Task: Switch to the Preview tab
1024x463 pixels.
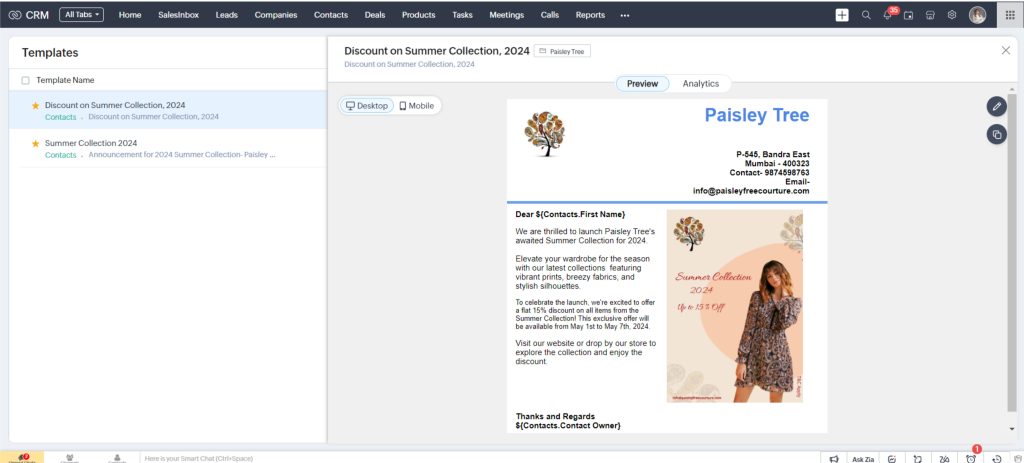Action: coord(643,84)
